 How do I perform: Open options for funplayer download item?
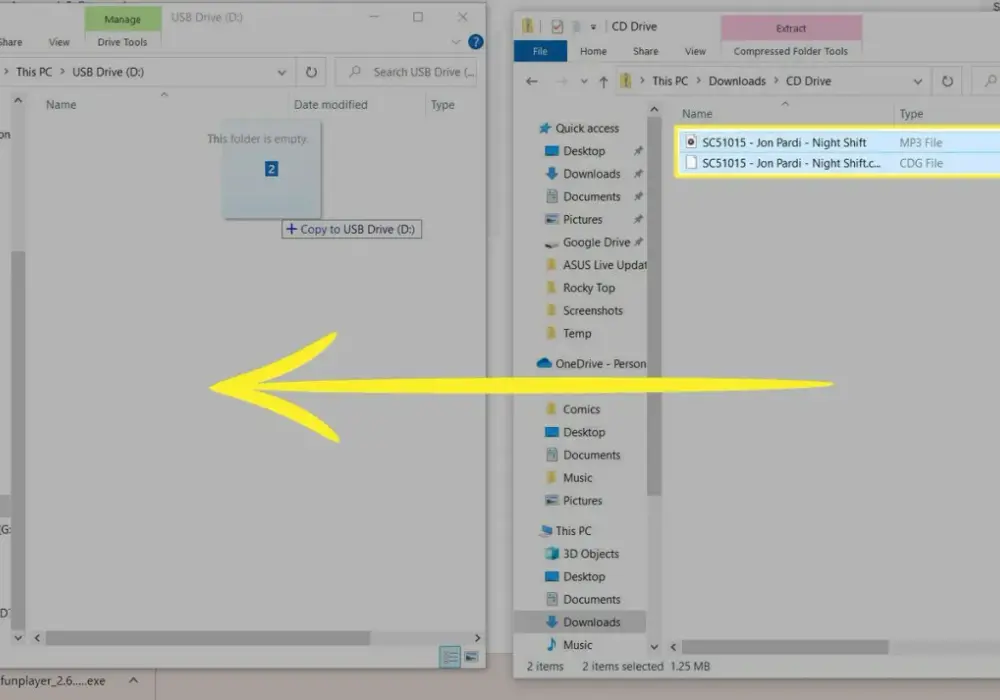[x=133, y=680]
